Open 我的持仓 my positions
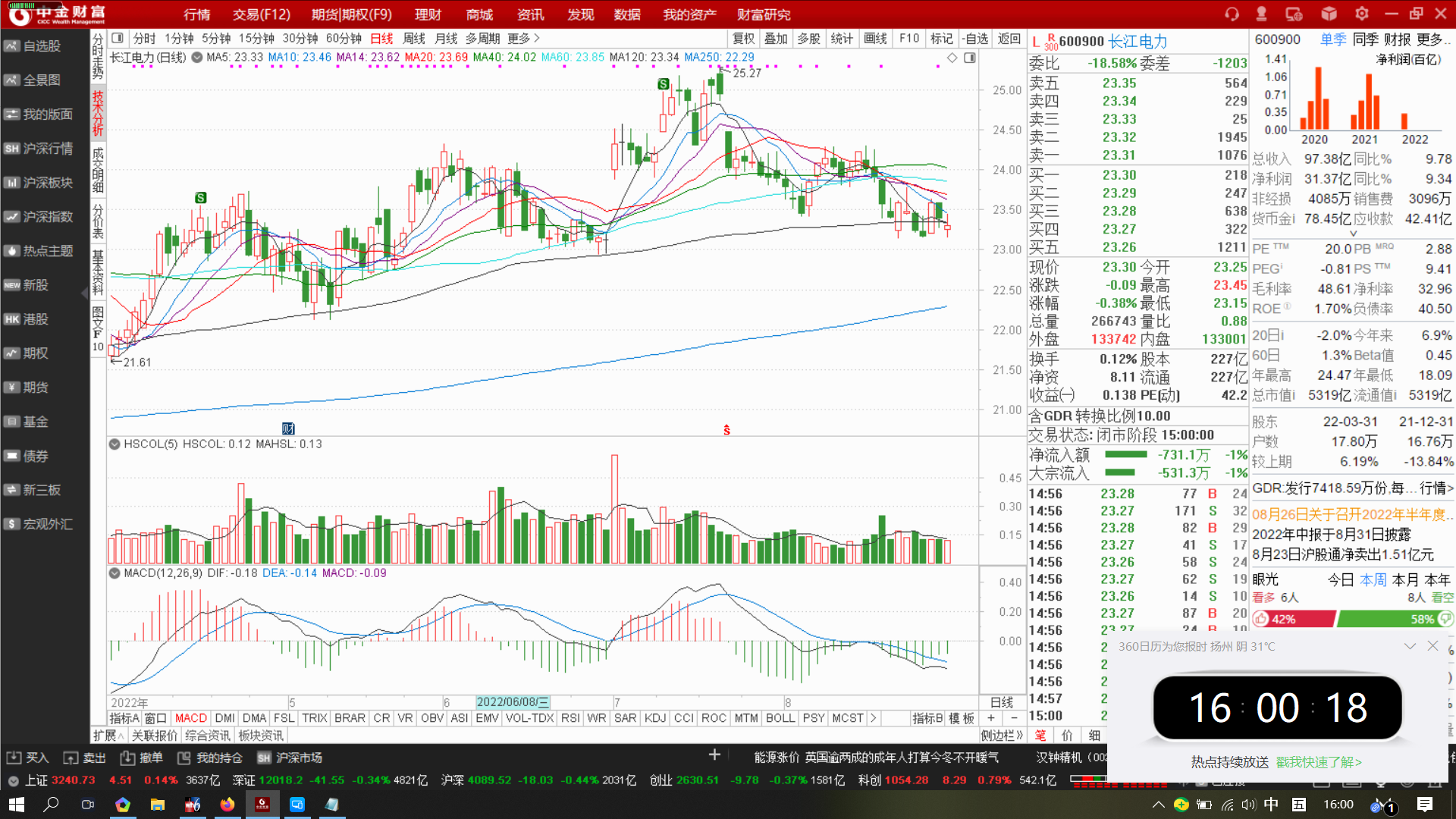1456x819 pixels. [209, 758]
